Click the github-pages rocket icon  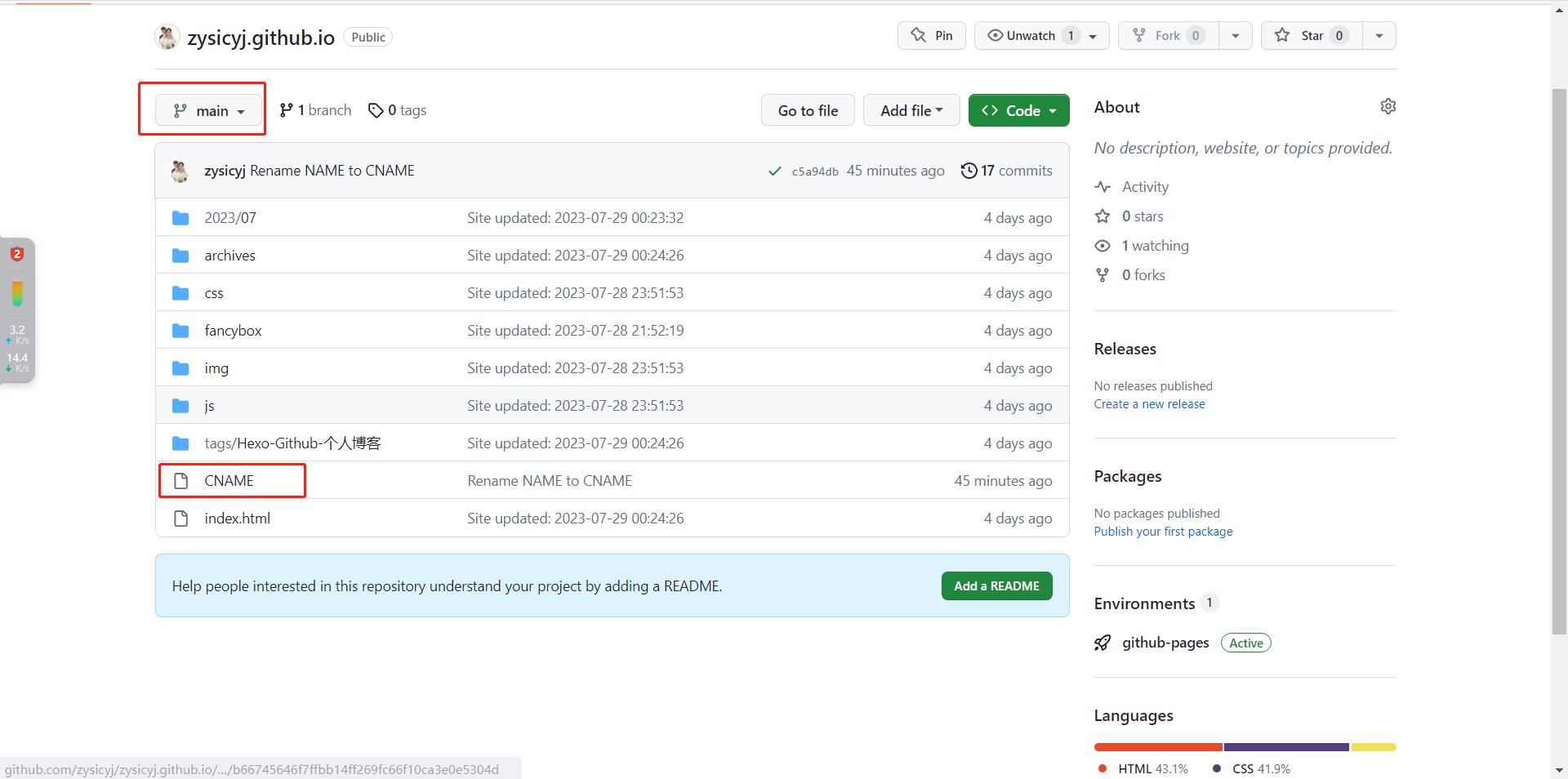[x=1102, y=643]
